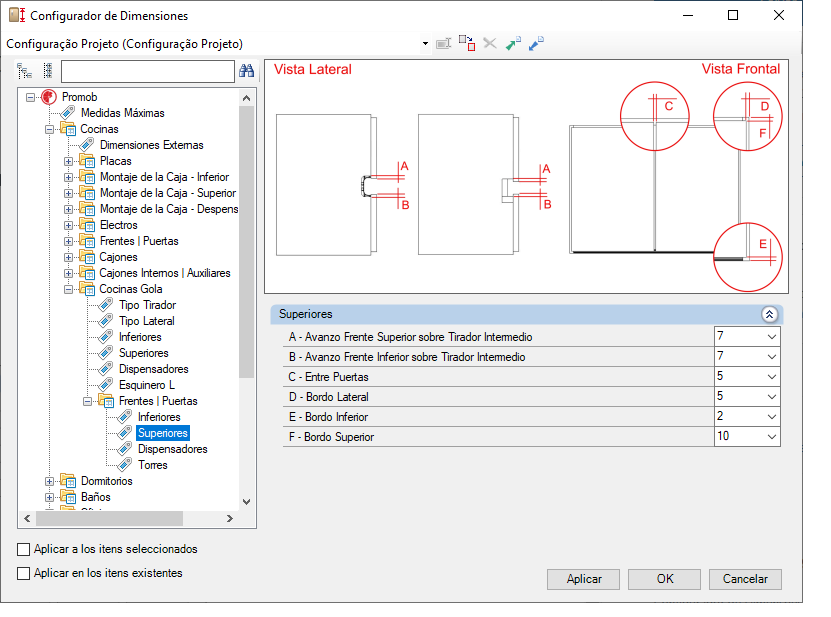The height and width of the screenshot is (617, 831).
Task: Open dropdown for F - Bordo Superior value
Action: pyautogui.click(x=771, y=437)
